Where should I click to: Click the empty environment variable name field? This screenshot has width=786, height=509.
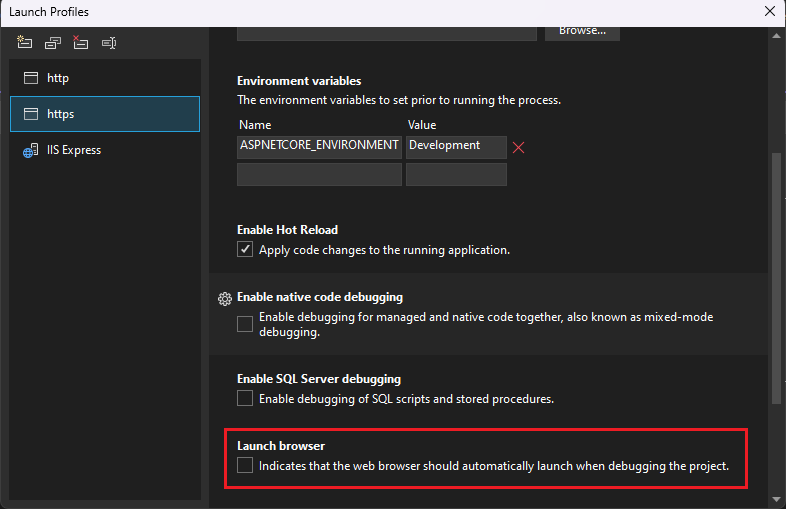pyautogui.click(x=319, y=175)
